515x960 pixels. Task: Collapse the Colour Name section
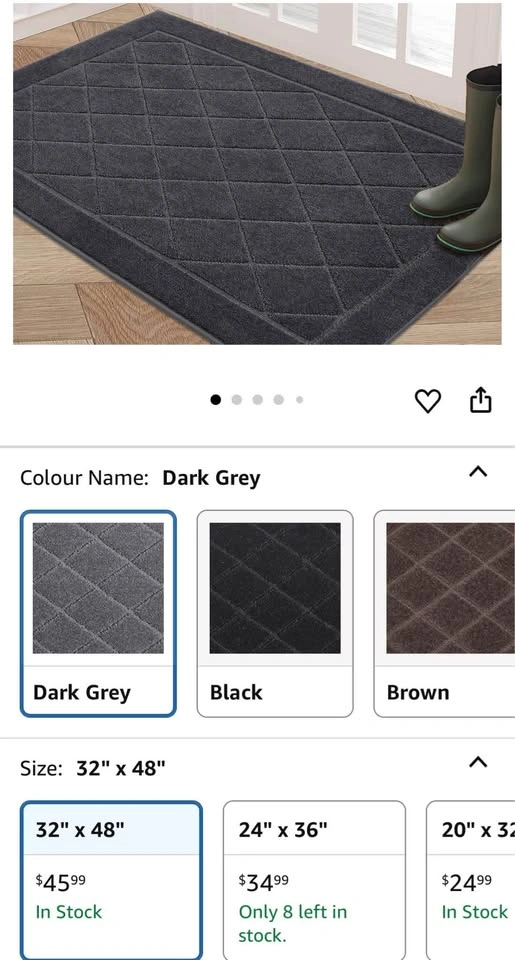click(478, 471)
